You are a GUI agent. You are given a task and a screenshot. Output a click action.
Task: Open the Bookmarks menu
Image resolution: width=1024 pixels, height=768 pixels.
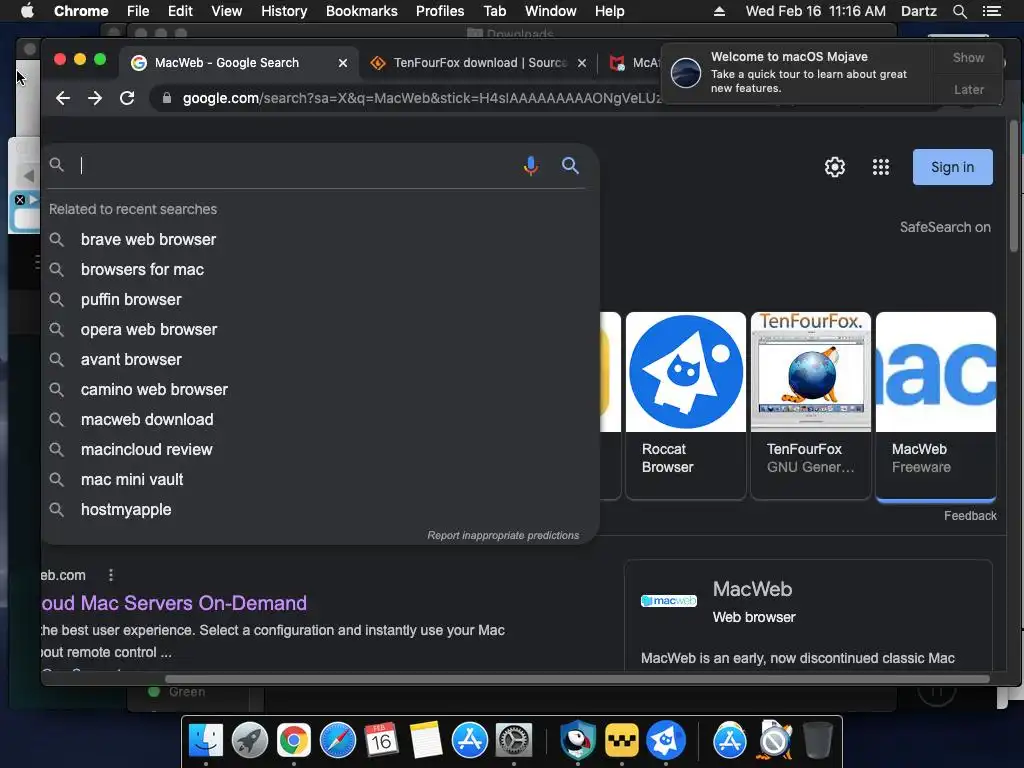click(362, 11)
